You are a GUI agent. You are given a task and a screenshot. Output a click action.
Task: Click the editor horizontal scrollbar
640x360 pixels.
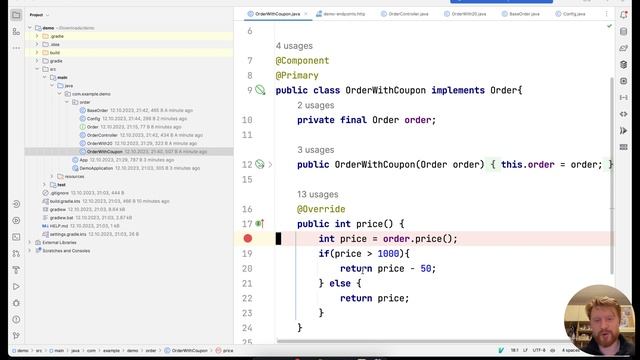pyautogui.click(x=422, y=341)
